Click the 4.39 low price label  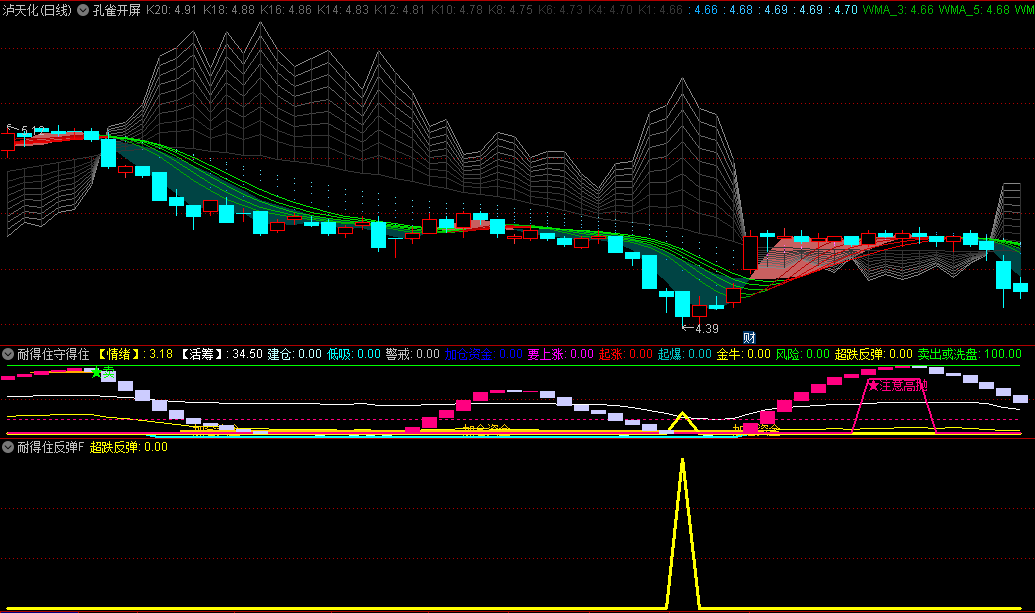pos(706,329)
